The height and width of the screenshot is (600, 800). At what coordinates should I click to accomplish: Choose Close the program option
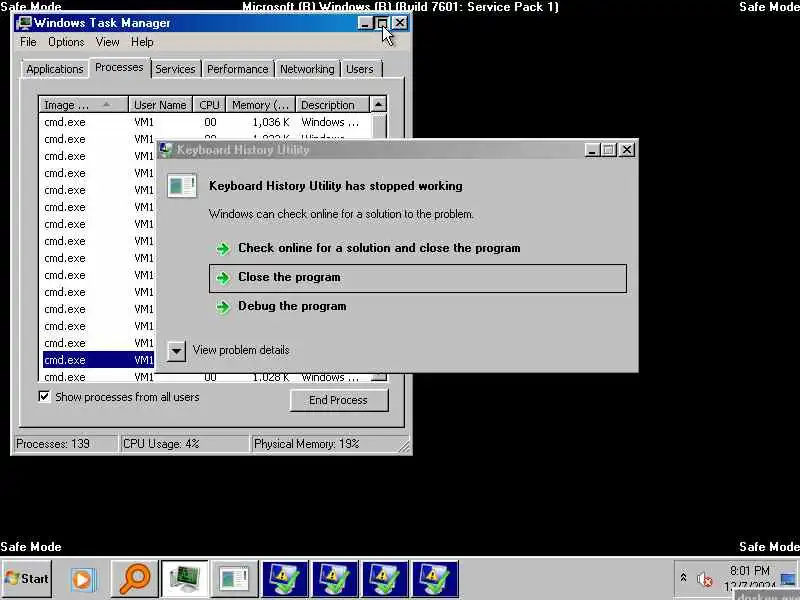point(418,278)
